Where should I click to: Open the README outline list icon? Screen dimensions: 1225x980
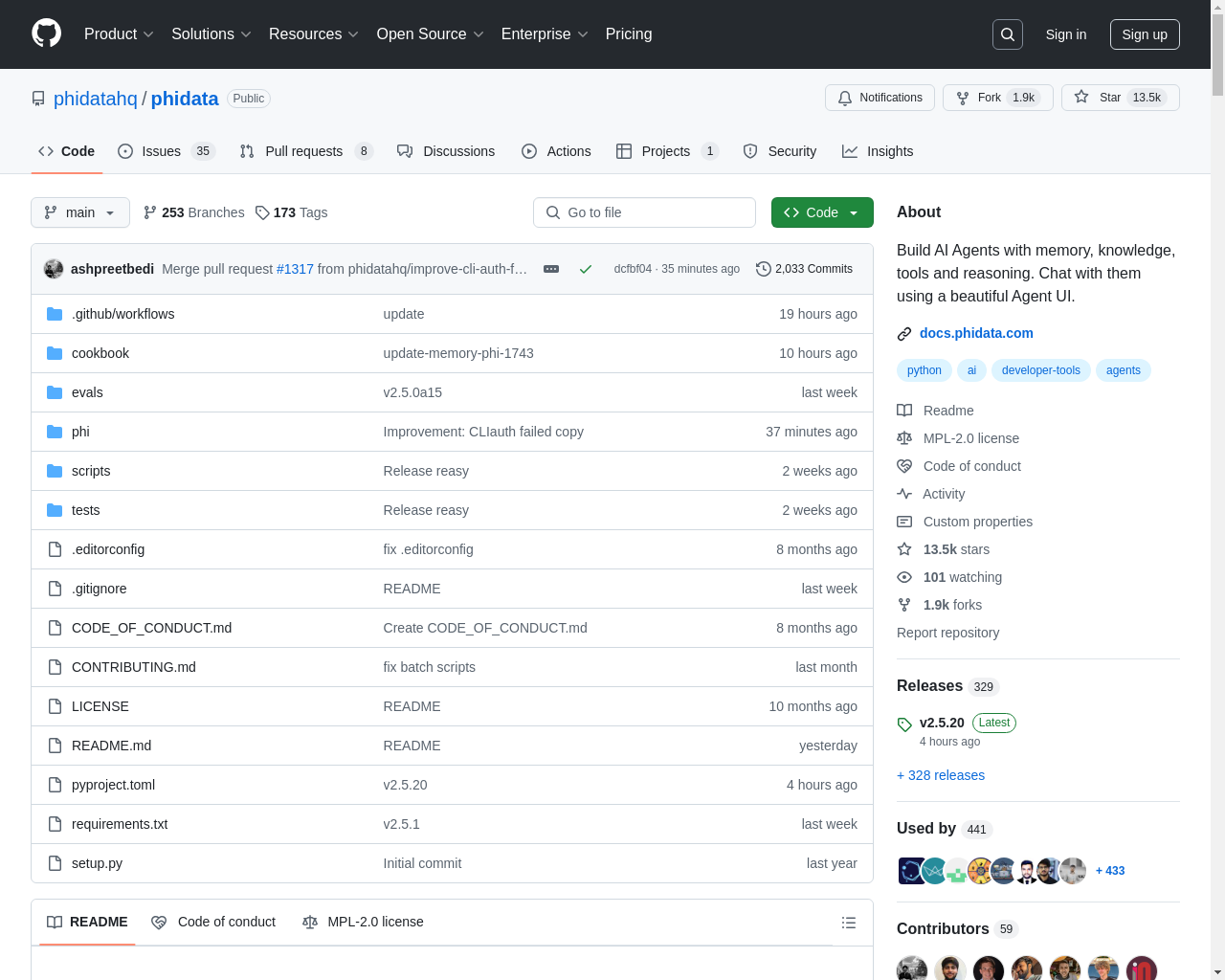pos(848,923)
